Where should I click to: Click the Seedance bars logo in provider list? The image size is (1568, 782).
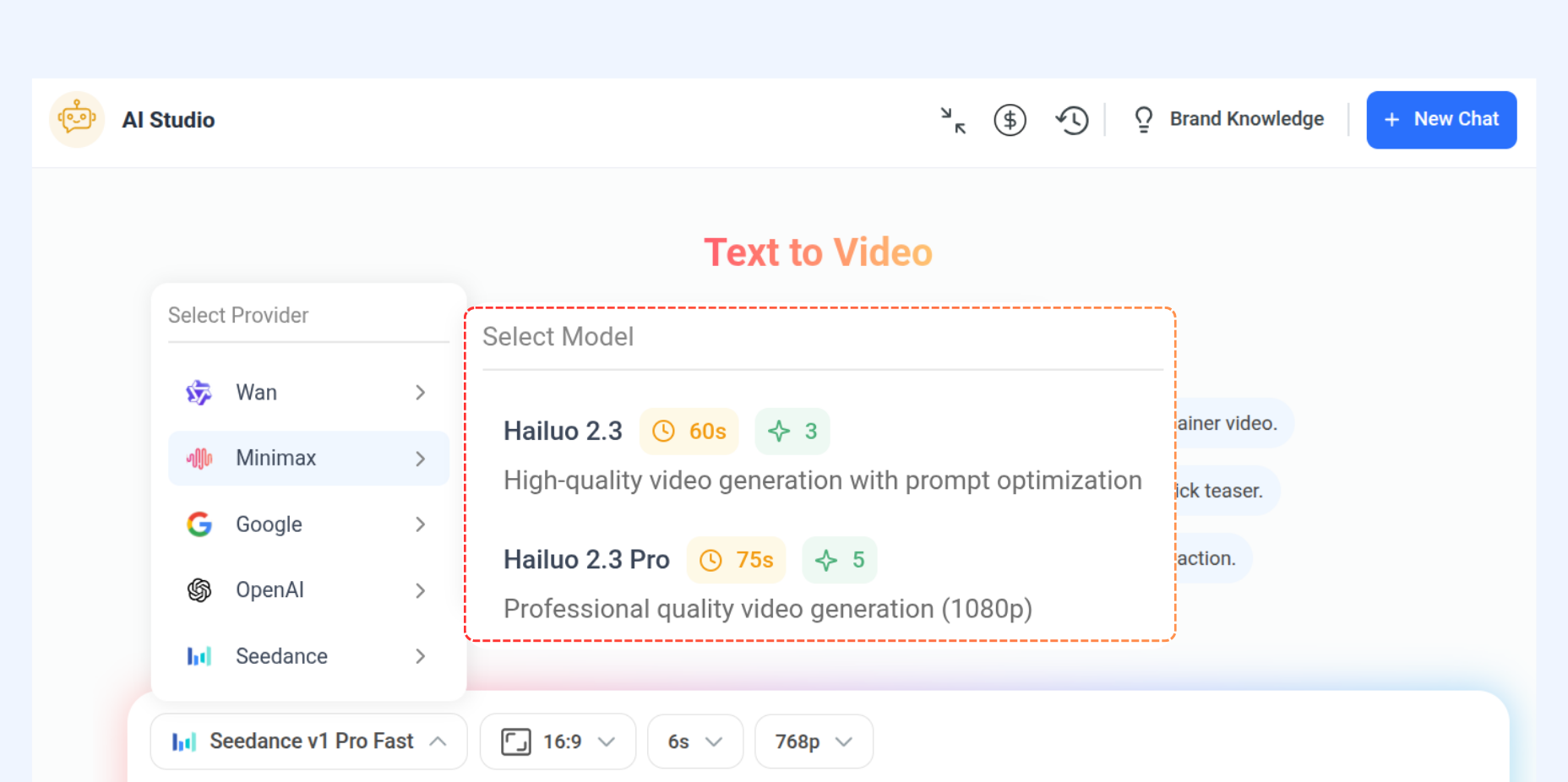pos(199,656)
